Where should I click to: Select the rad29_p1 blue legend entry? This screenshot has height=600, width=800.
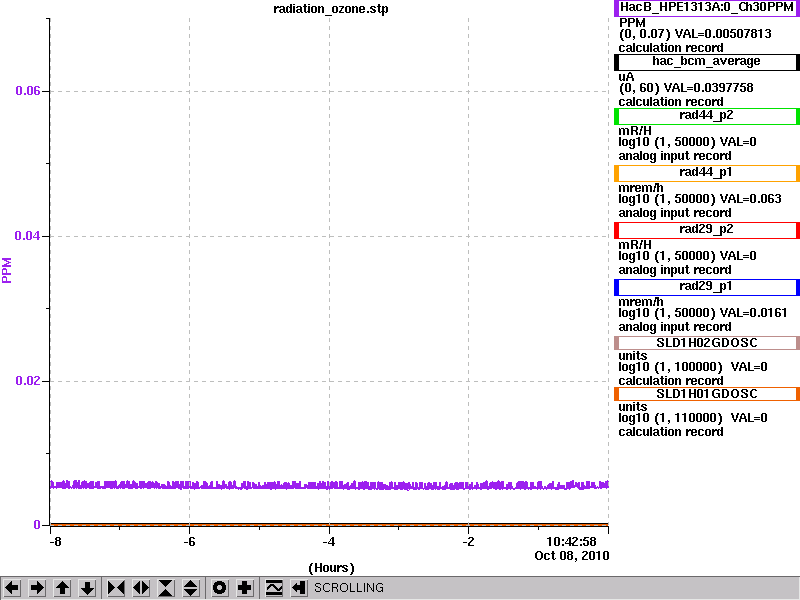click(707, 287)
